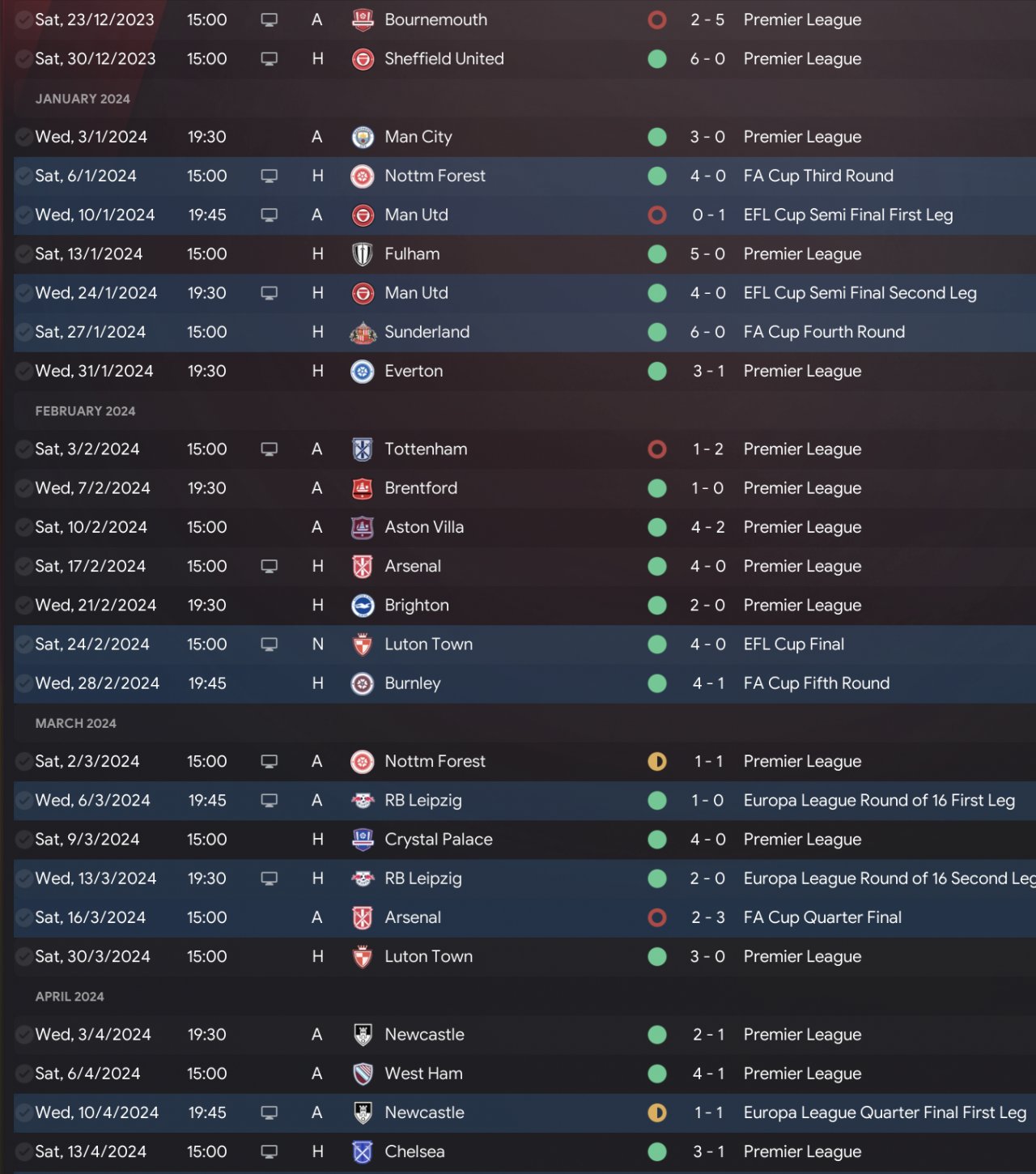This screenshot has width=1036, height=1174.
Task: Open Sunderland via its club badge
Action: coord(363,332)
